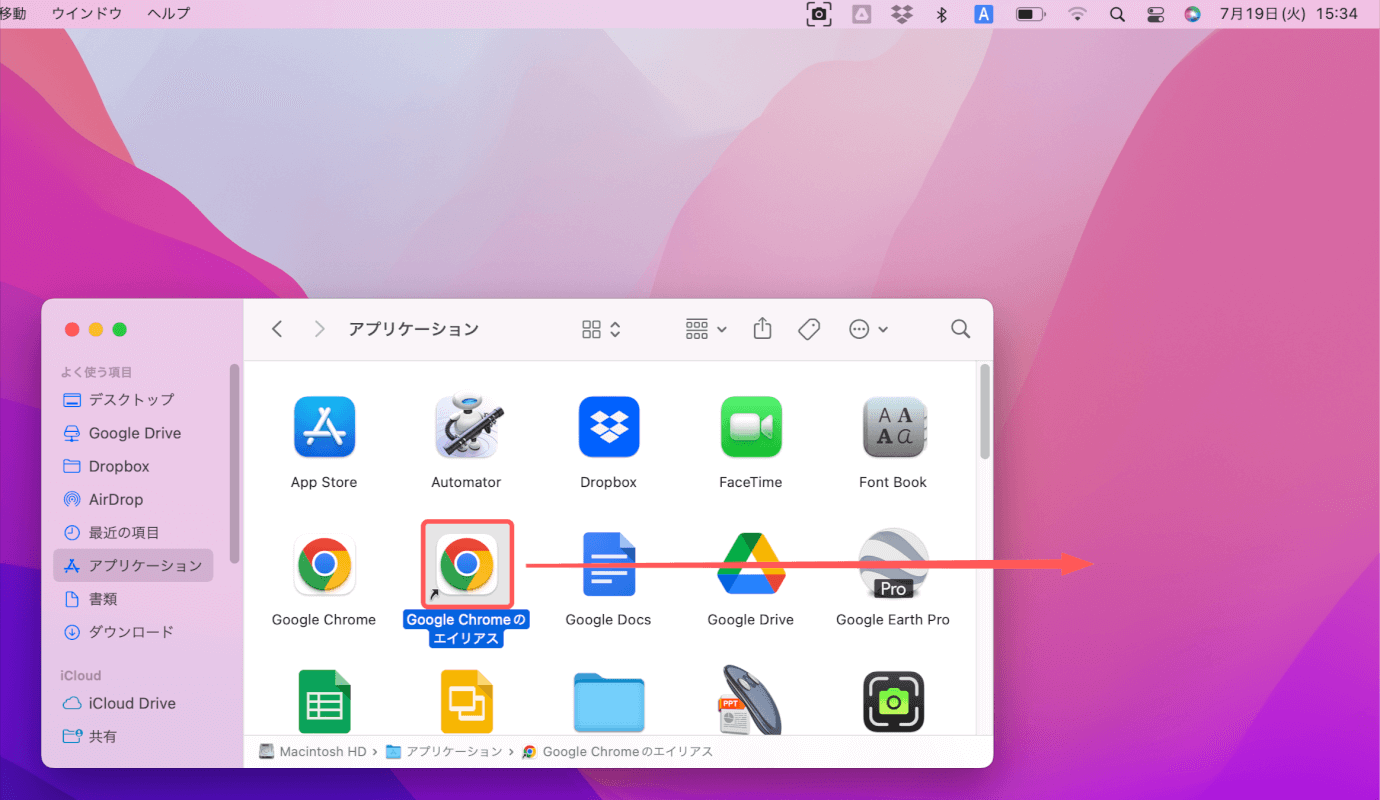Open Google Drive in the sidebar
The height and width of the screenshot is (800, 1380).
[x=133, y=433]
